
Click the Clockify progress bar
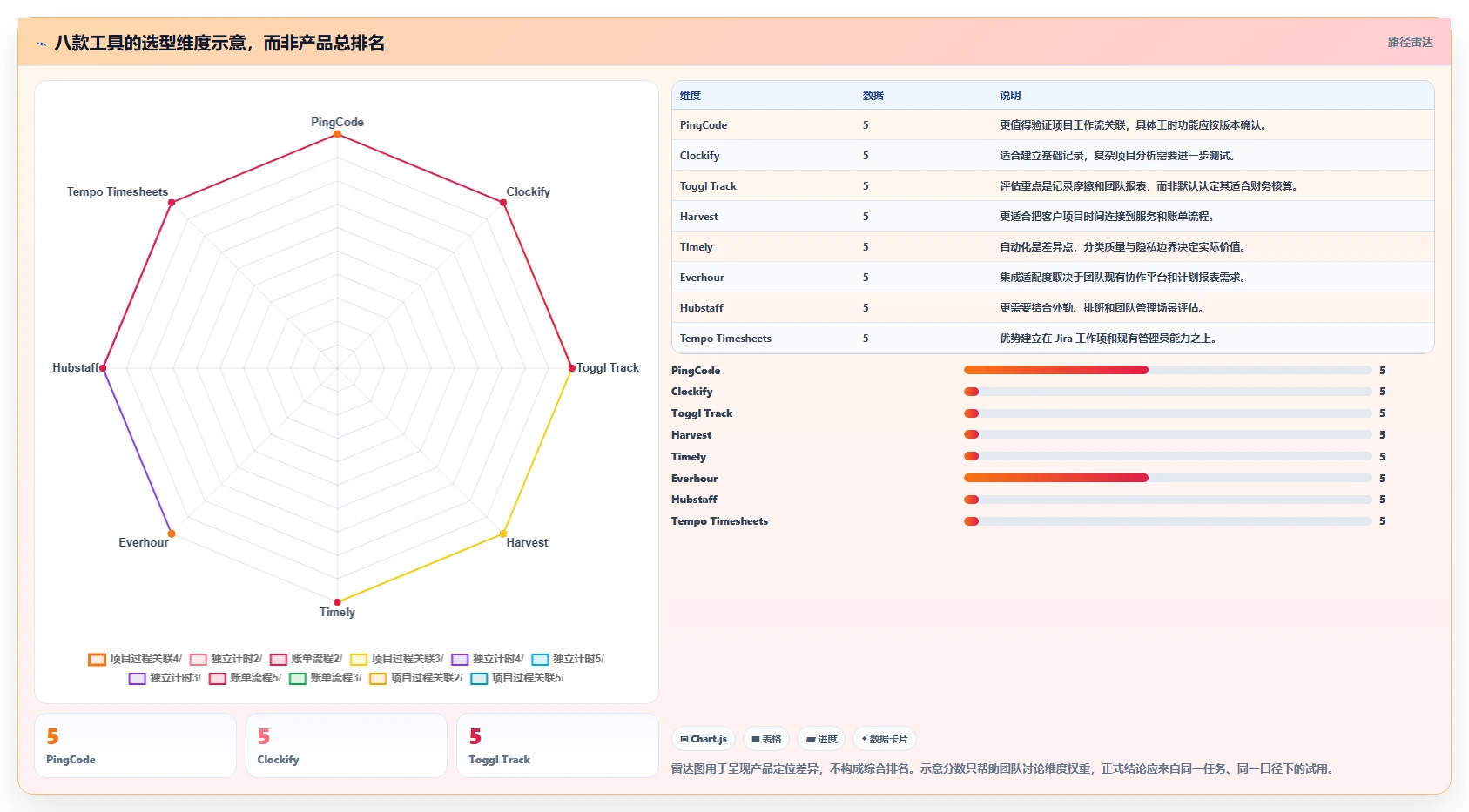pyautogui.click(x=1168, y=392)
